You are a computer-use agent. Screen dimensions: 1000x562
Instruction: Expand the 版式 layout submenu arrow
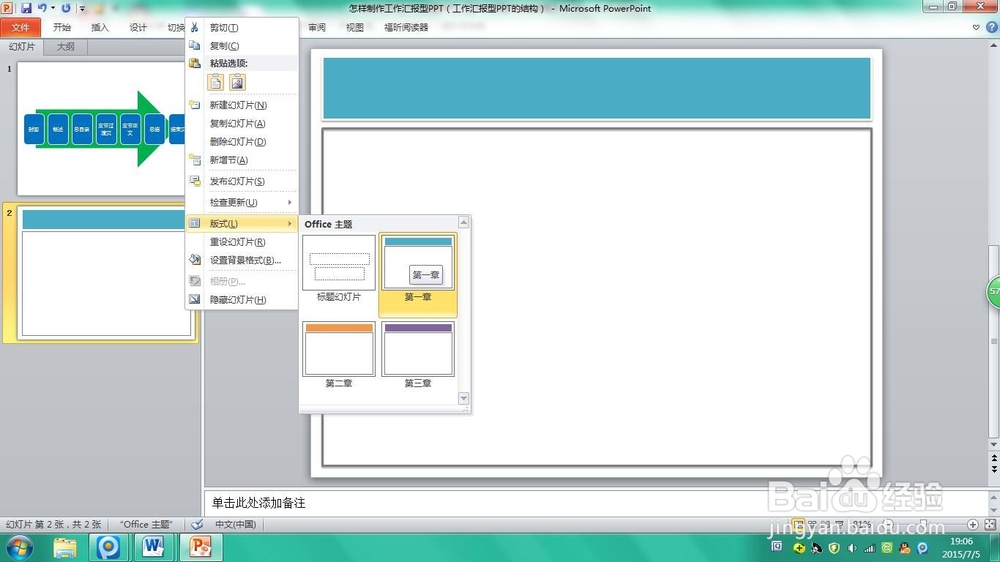pos(290,223)
